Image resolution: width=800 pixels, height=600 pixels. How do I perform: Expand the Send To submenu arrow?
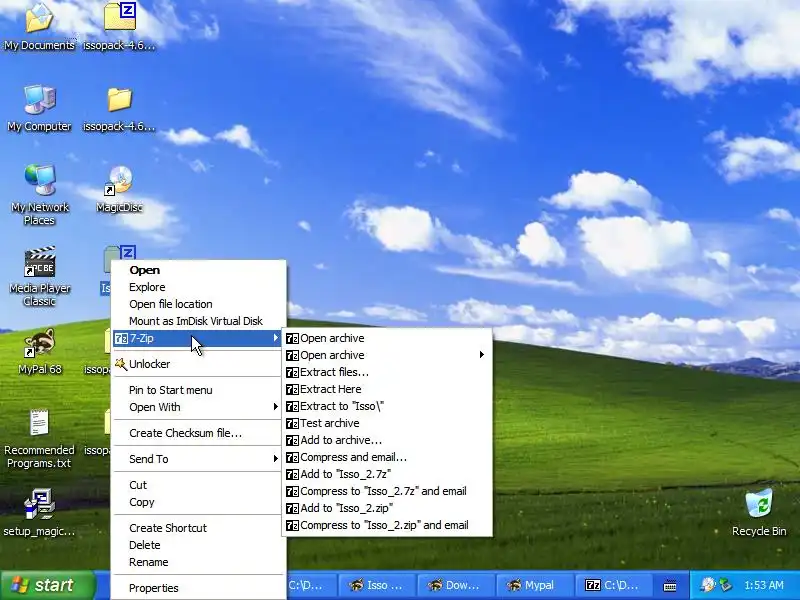point(276,459)
